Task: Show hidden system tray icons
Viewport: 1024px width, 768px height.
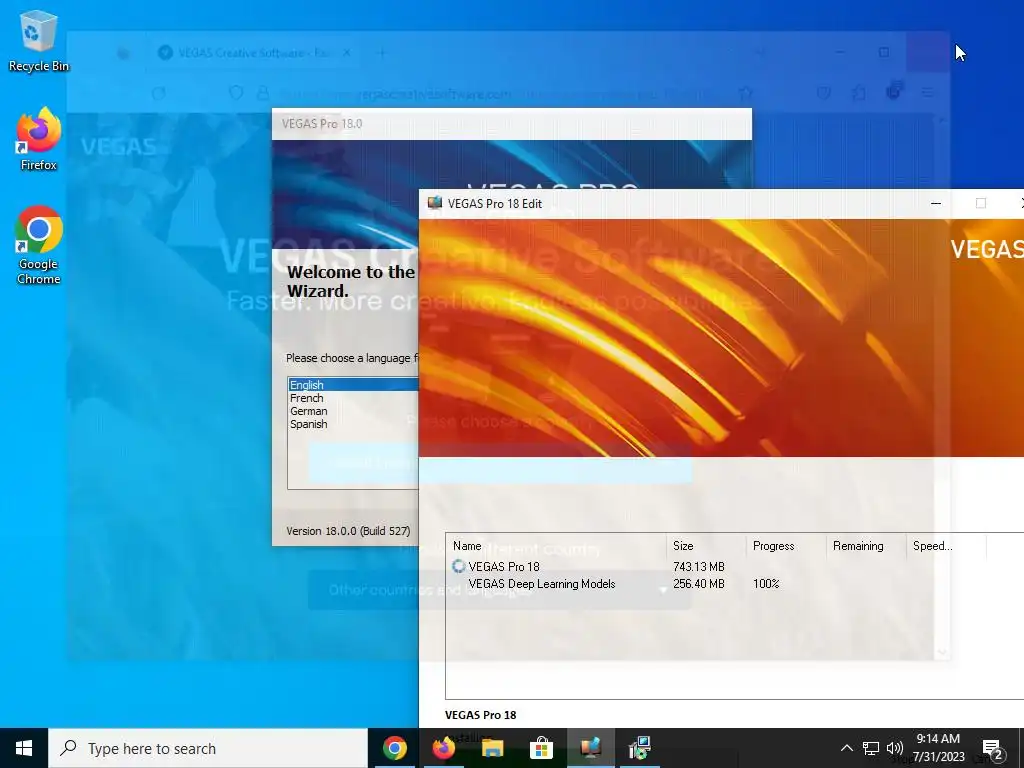Action: pyautogui.click(x=846, y=748)
